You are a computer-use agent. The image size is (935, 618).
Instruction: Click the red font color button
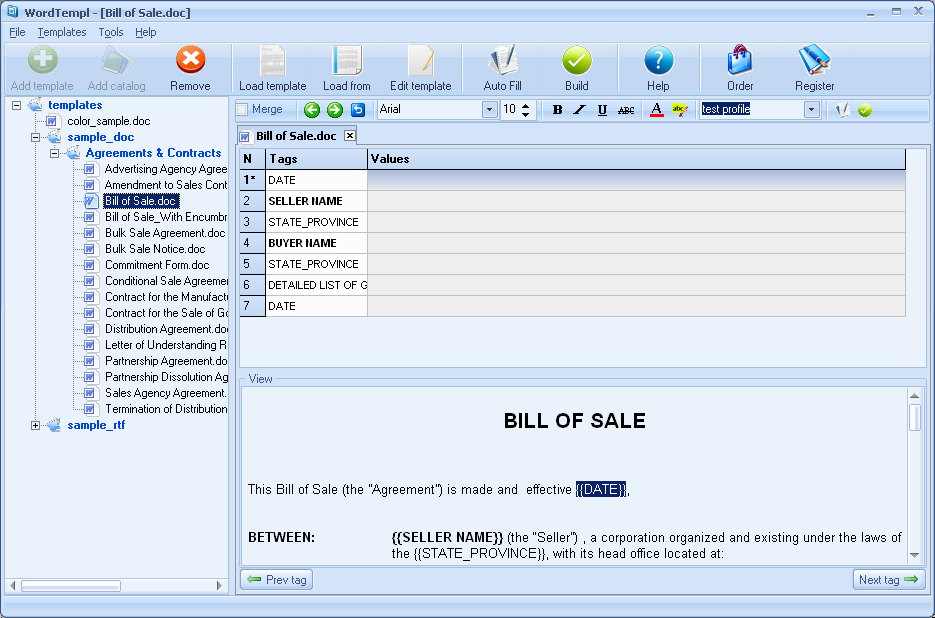pos(656,110)
